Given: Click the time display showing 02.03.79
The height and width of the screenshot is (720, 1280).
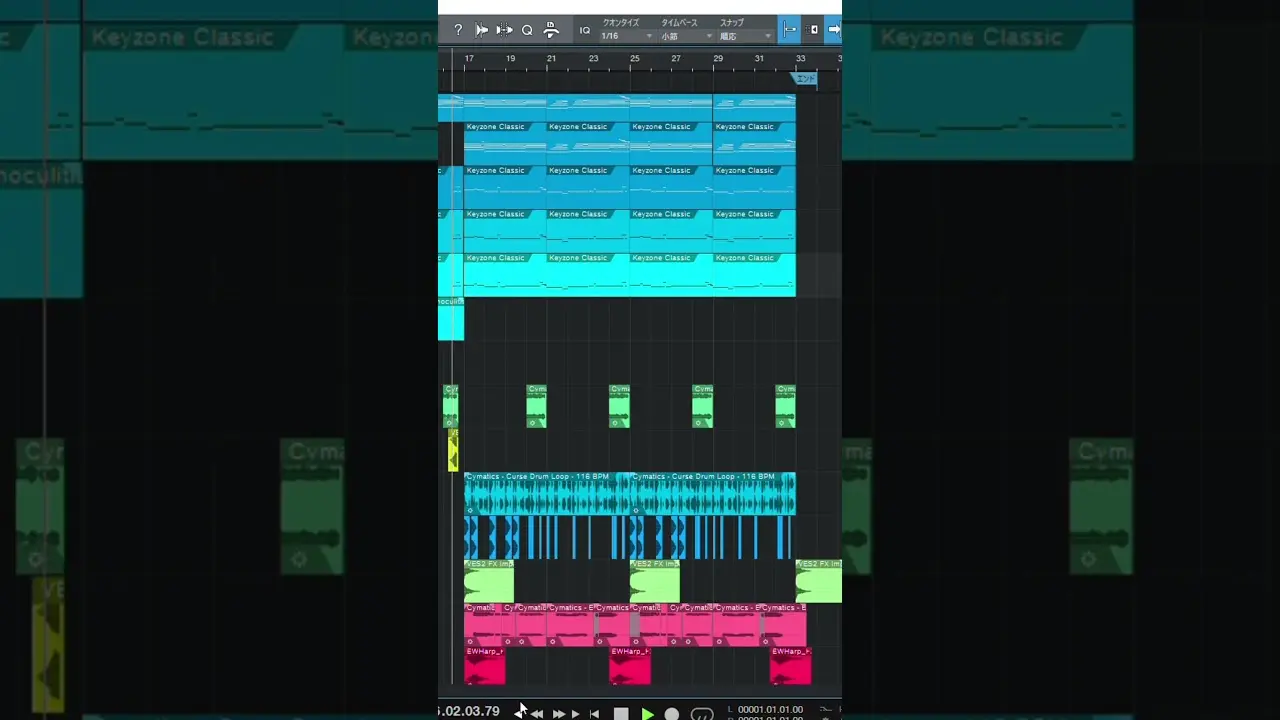Looking at the screenshot, I should click(469, 711).
